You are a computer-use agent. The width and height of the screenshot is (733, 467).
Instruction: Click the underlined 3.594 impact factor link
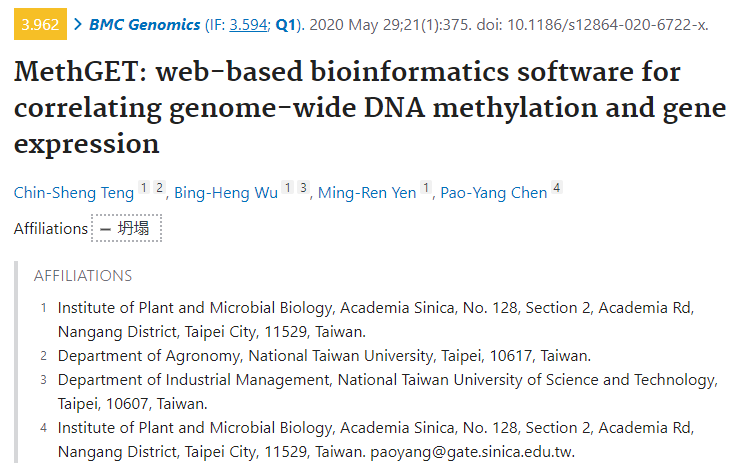pos(248,24)
